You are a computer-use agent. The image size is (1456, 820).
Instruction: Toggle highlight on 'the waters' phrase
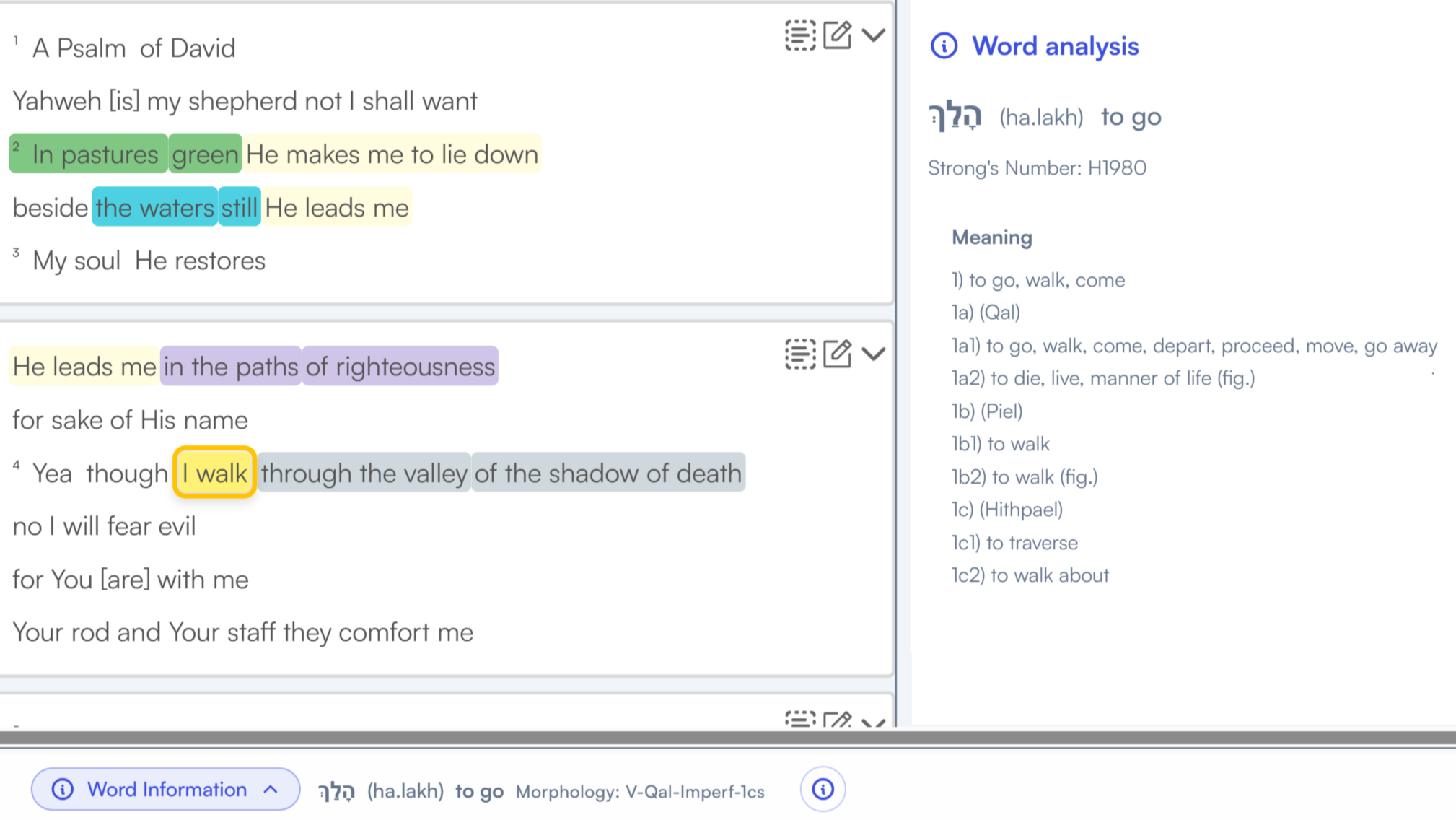(x=154, y=207)
